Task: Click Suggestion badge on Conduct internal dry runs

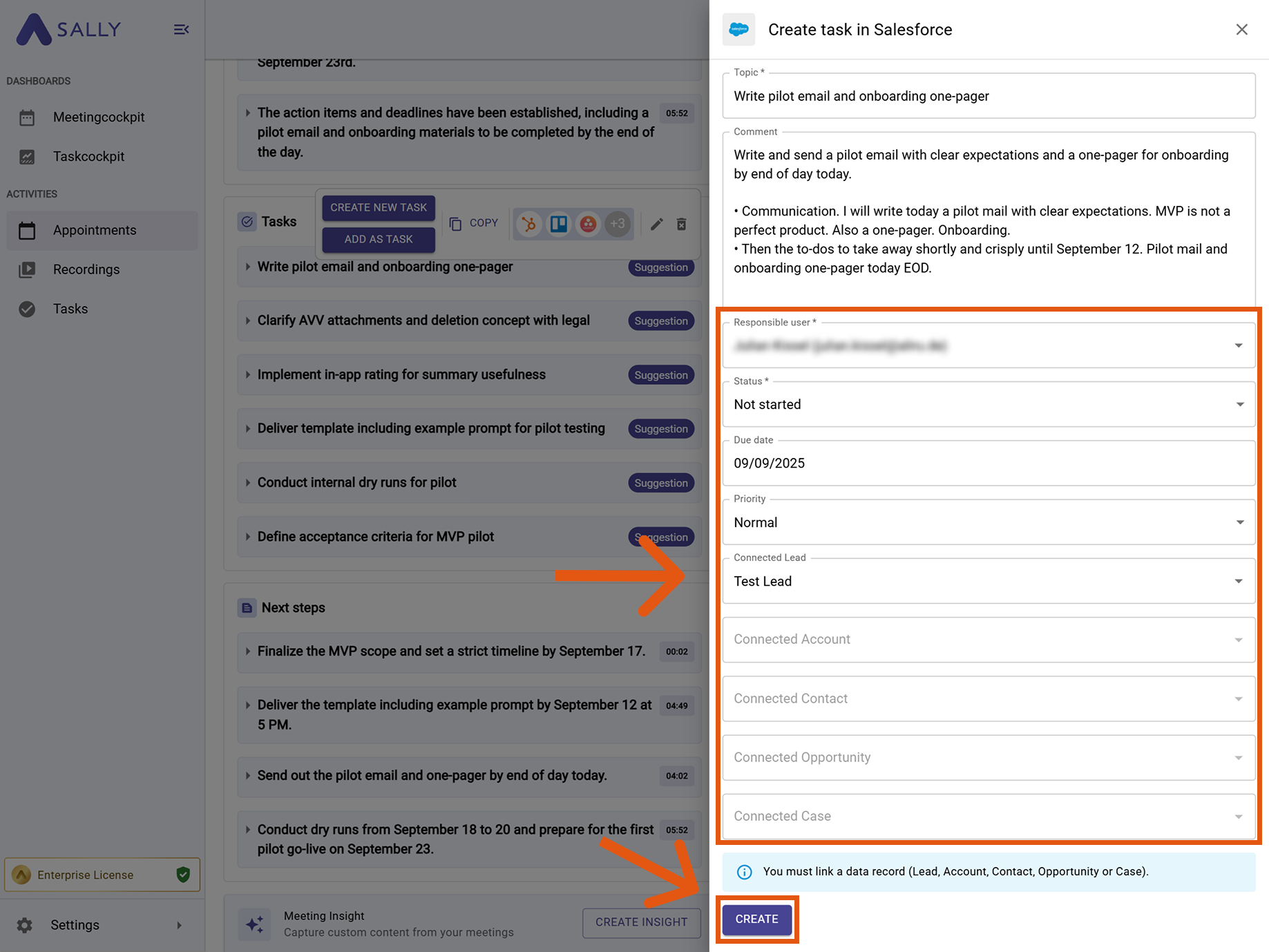Action: pyautogui.click(x=661, y=483)
